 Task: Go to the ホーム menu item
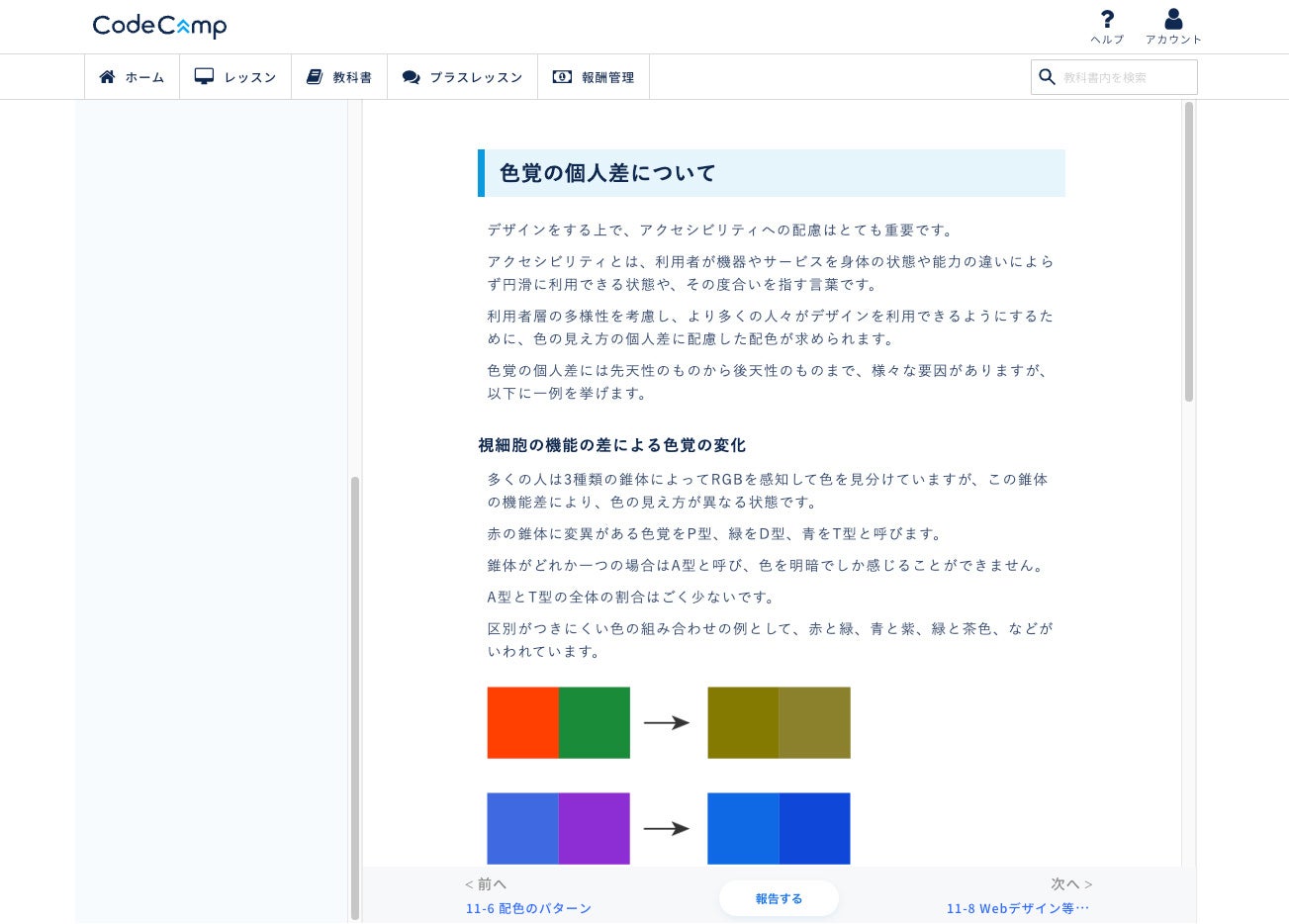coord(133,77)
